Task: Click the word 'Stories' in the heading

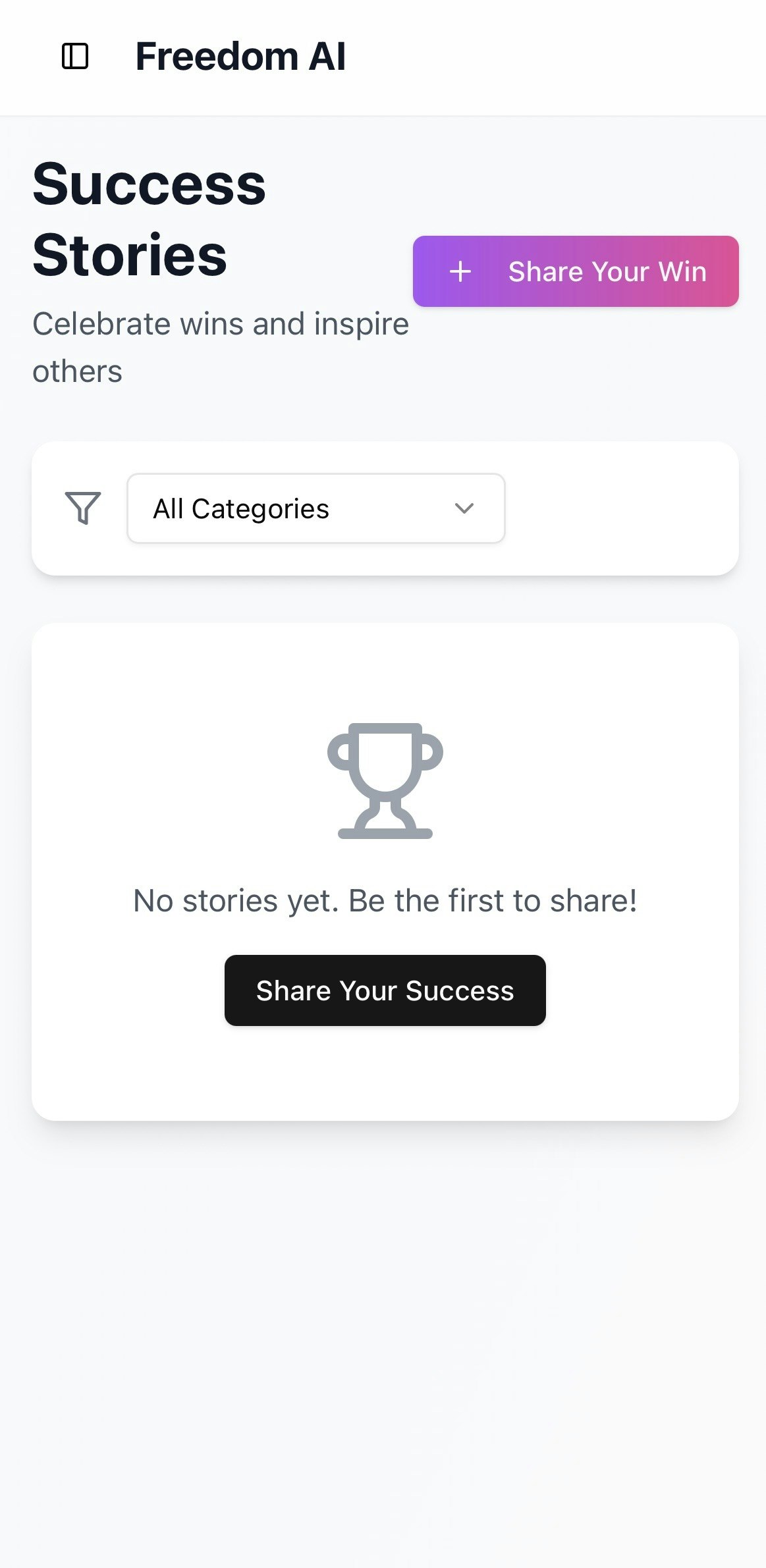Action: tap(130, 256)
